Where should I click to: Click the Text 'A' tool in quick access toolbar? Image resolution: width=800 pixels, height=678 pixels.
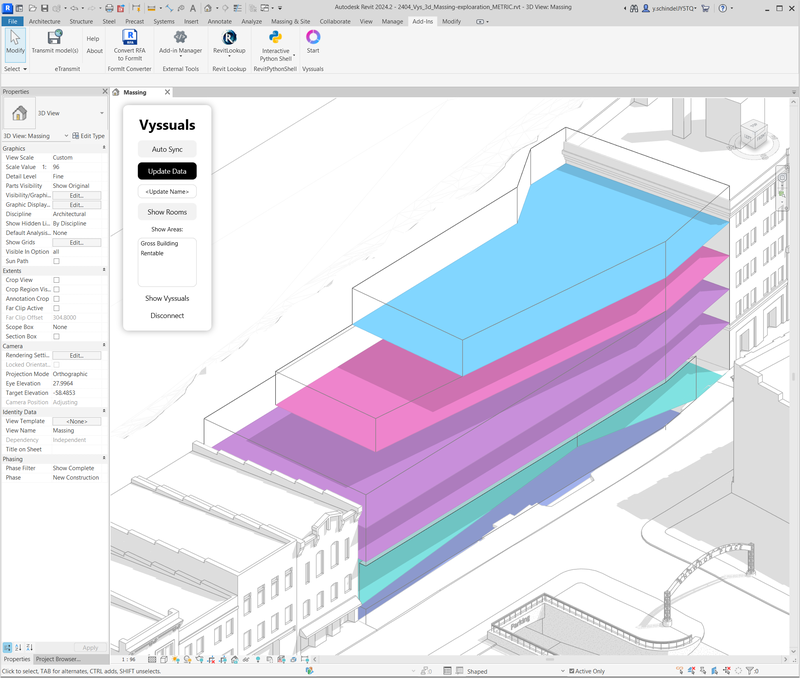tap(193, 8)
